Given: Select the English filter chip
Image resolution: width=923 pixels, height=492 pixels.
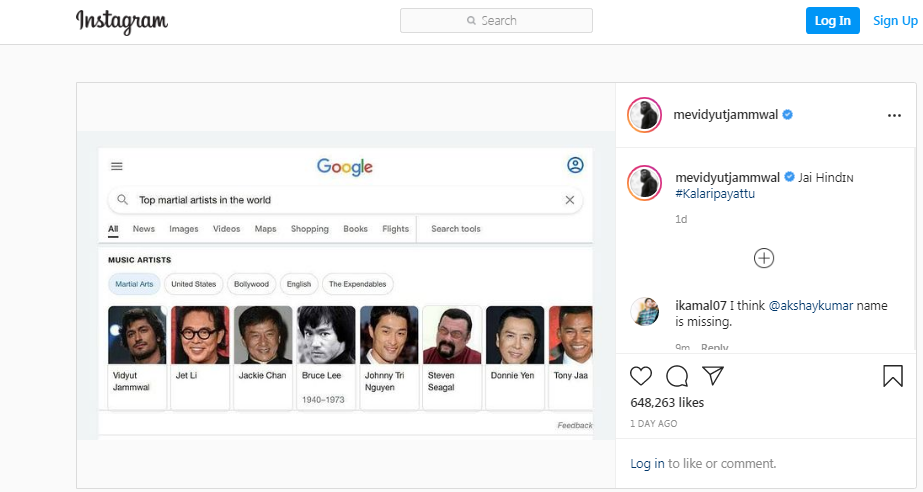Looking at the screenshot, I should pos(299,284).
